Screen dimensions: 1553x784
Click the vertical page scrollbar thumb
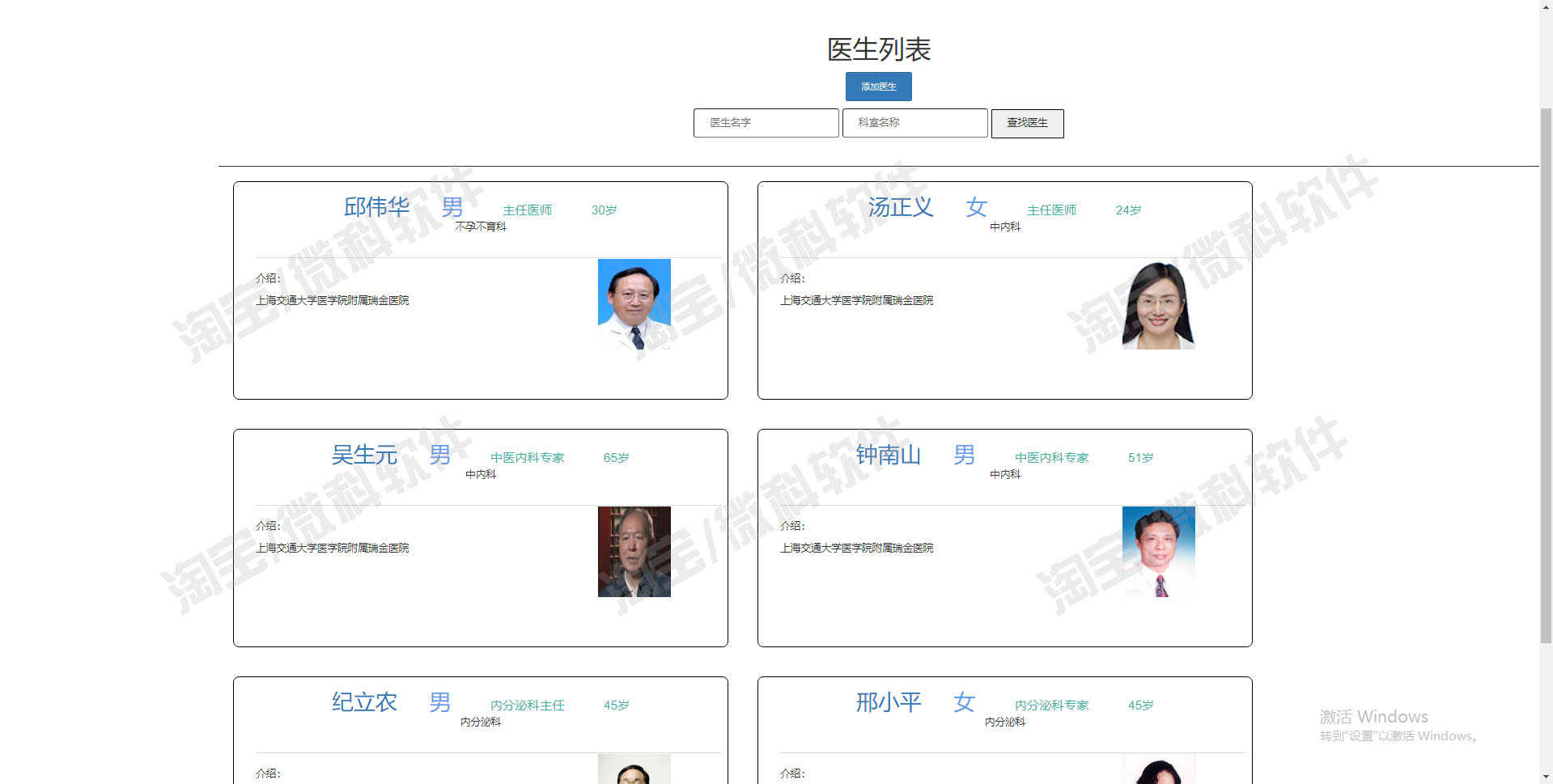click(1546, 375)
